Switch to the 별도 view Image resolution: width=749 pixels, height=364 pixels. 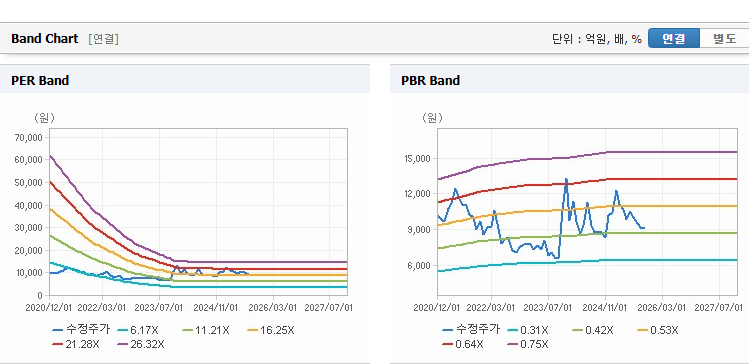coord(725,39)
